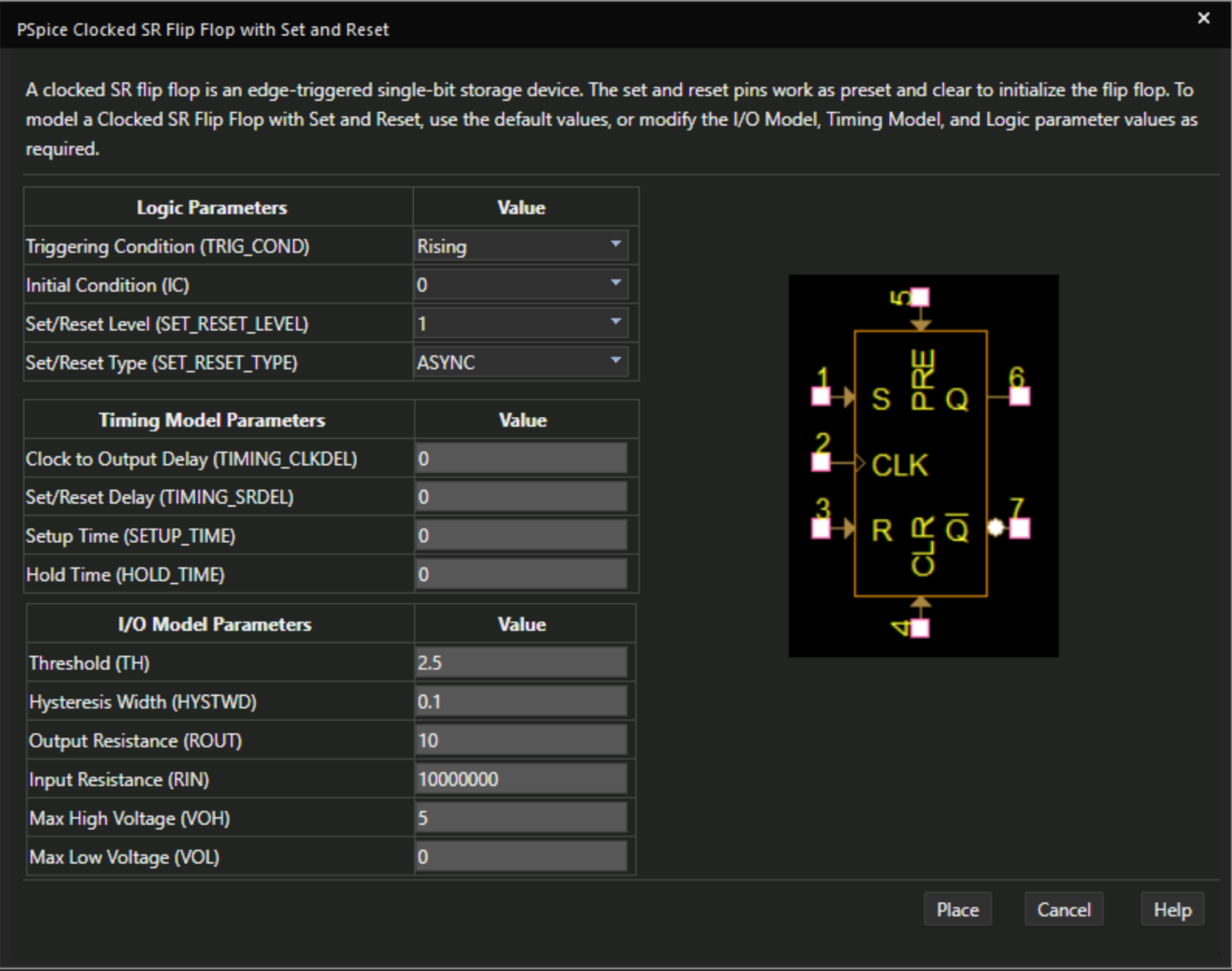Edit the Input Resistance value

[x=521, y=779]
